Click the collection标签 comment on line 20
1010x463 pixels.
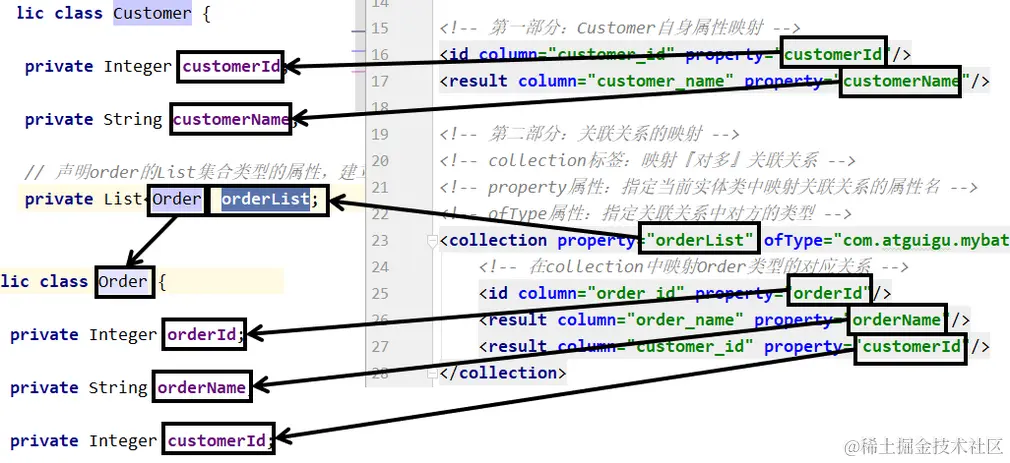(x=647, y=160)
